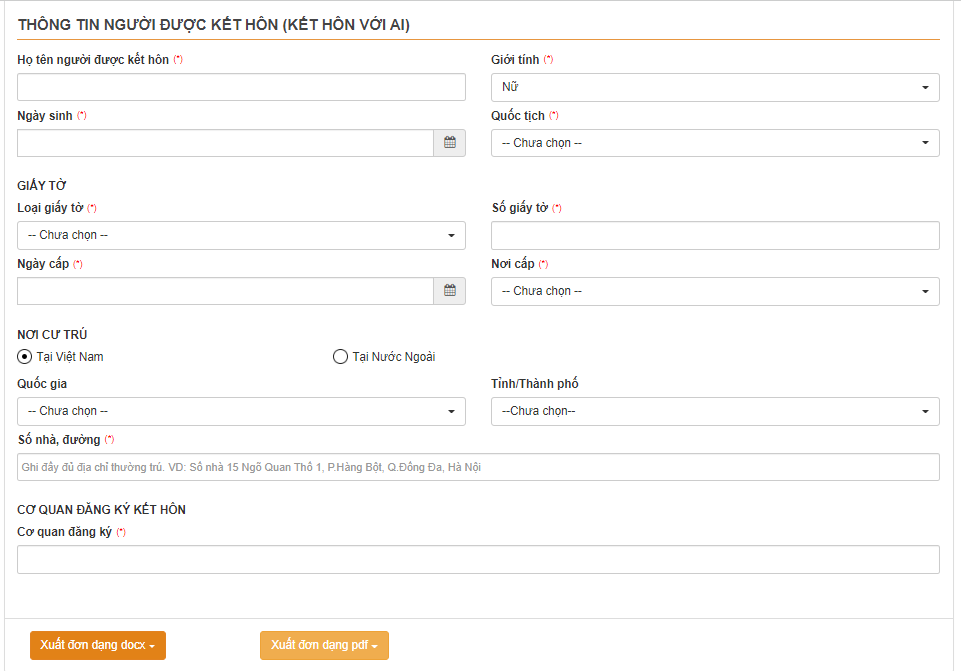Expand the Tỉnh/Thành phố dropdown
This screenshot has width=961, height=671.
714,411
